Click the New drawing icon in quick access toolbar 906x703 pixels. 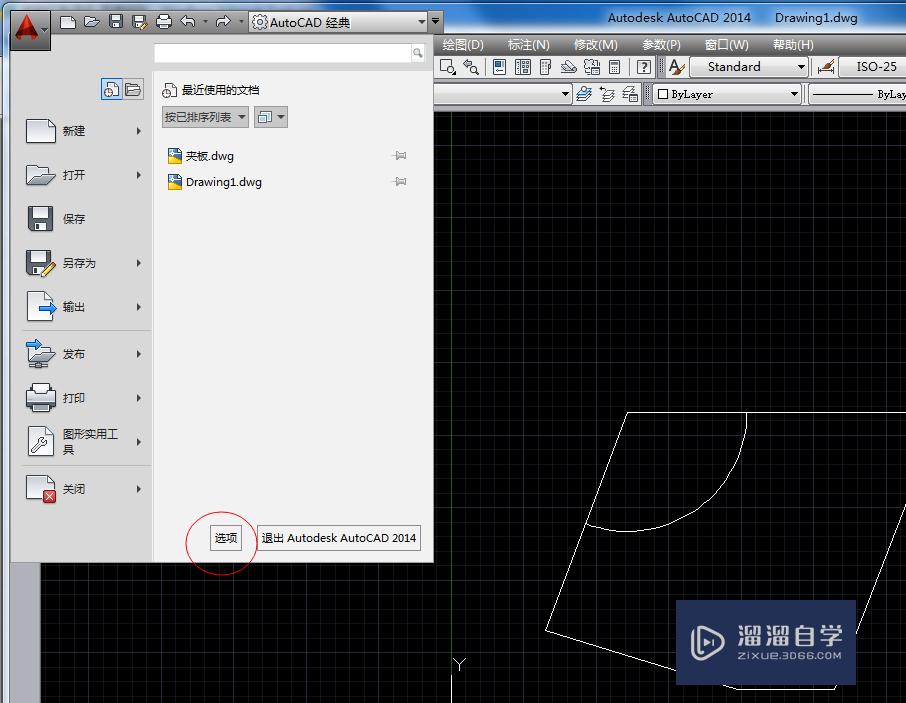pyautogui.click(x=68, y=23)
